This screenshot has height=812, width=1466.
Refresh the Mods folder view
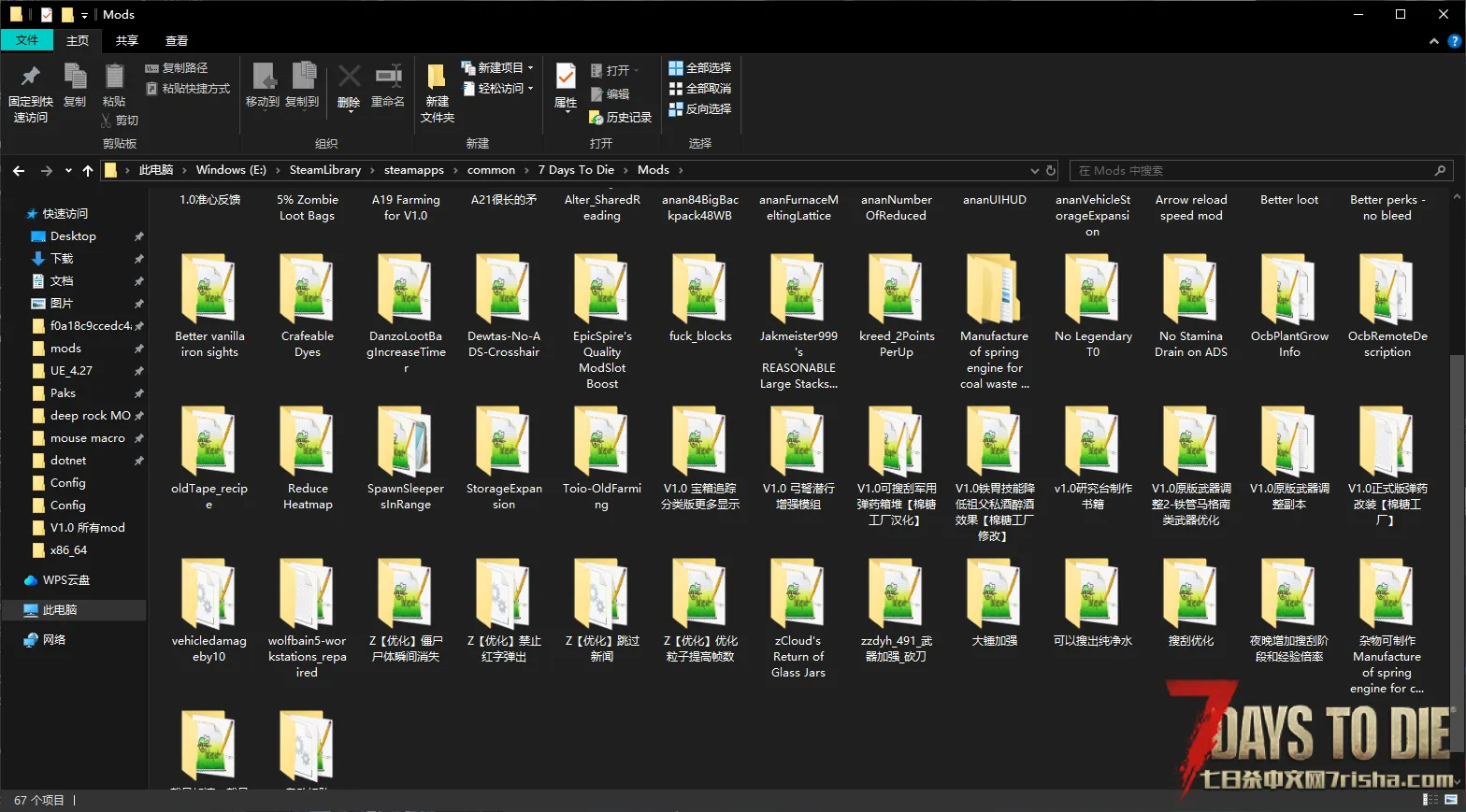[x=1051, y=170]
